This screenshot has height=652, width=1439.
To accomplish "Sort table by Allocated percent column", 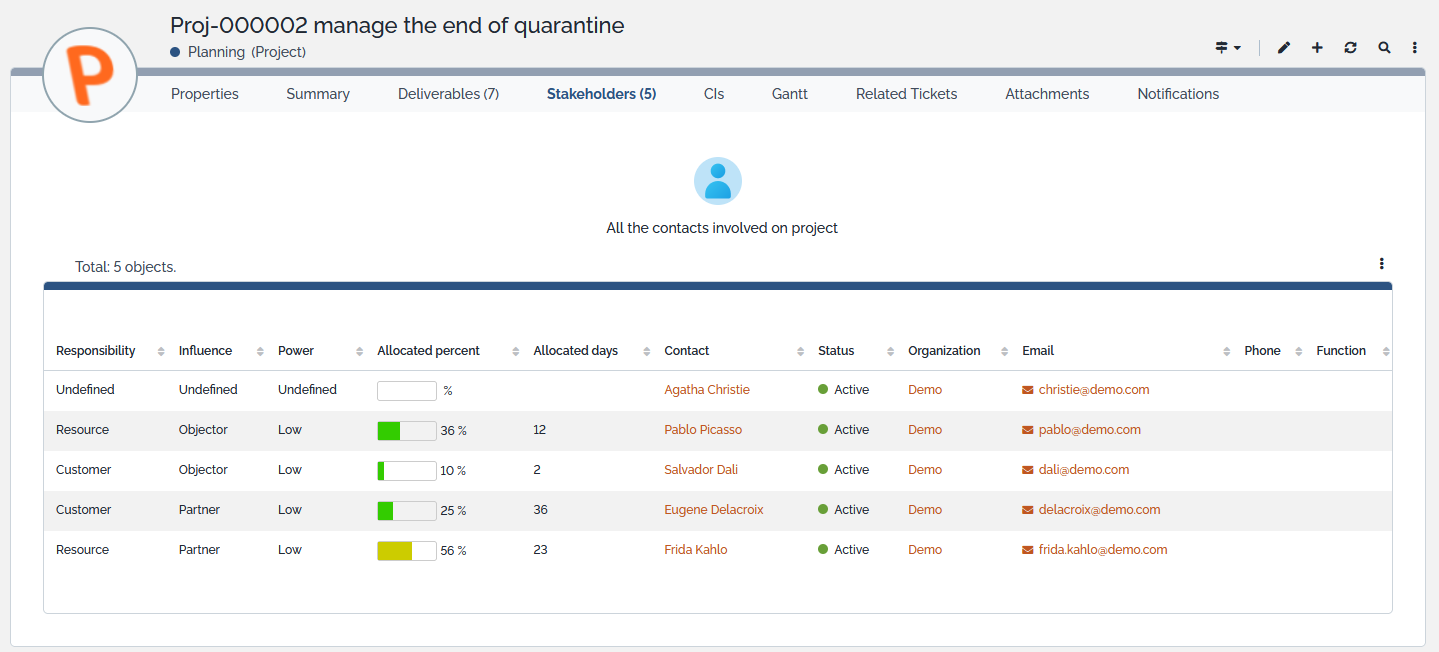I will [428, 351].
